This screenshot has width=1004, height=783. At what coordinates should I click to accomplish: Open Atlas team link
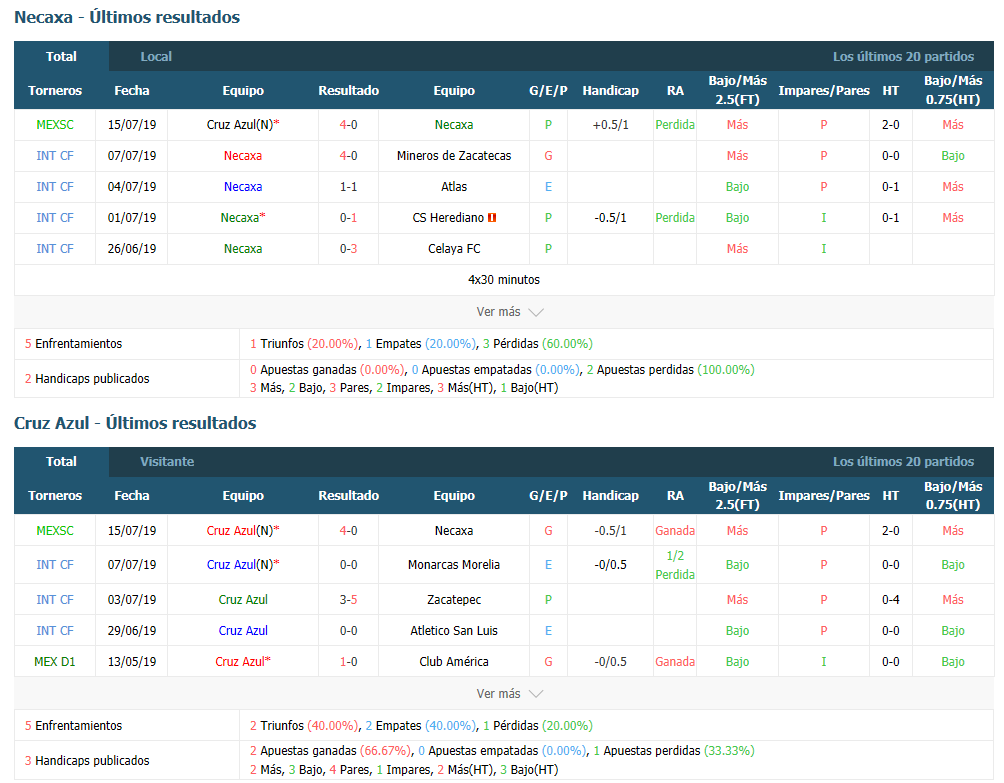tap(454, 187)
